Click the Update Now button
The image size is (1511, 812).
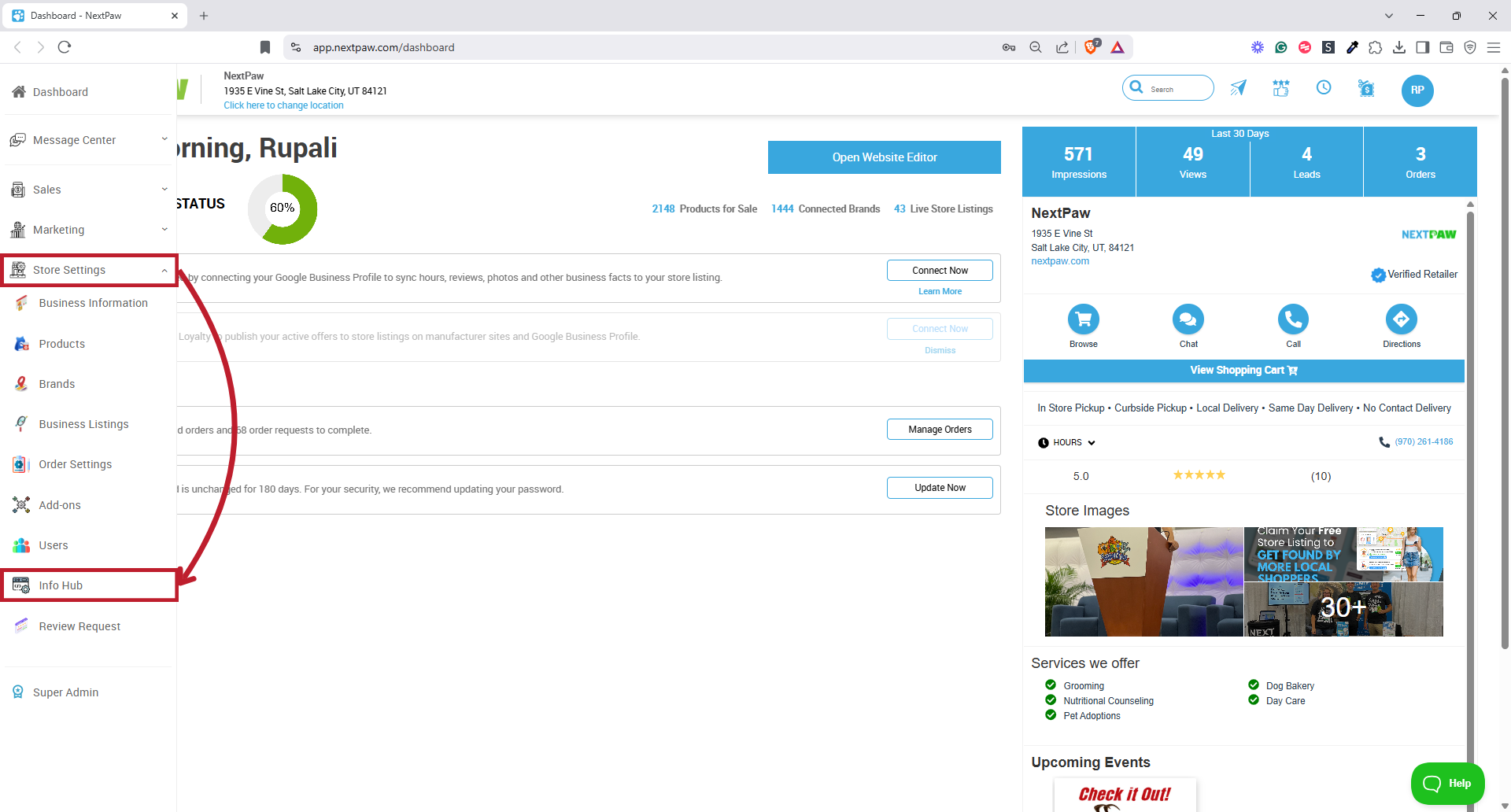coord(940,488)
